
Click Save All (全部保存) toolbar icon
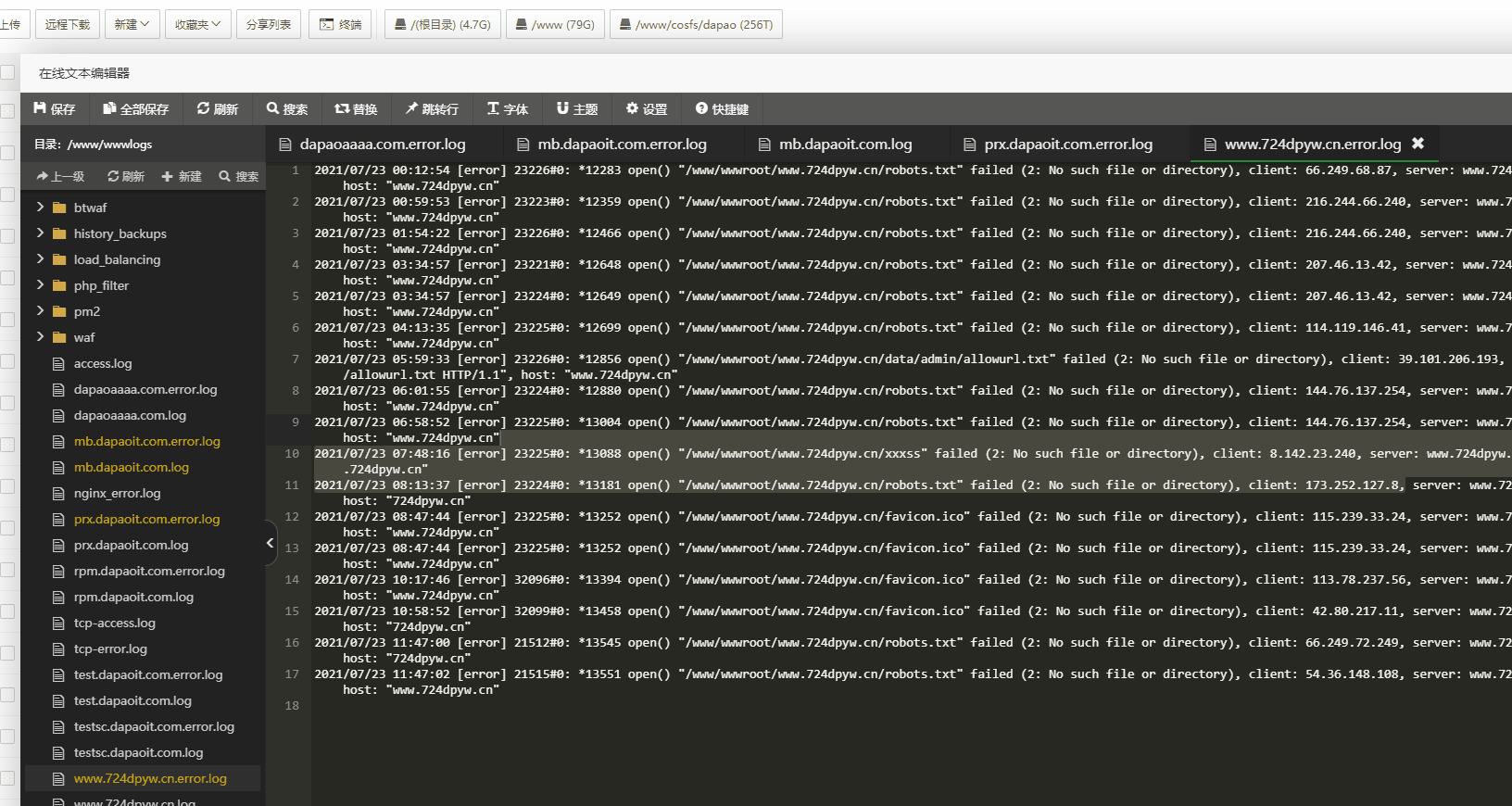coord(109,108)
